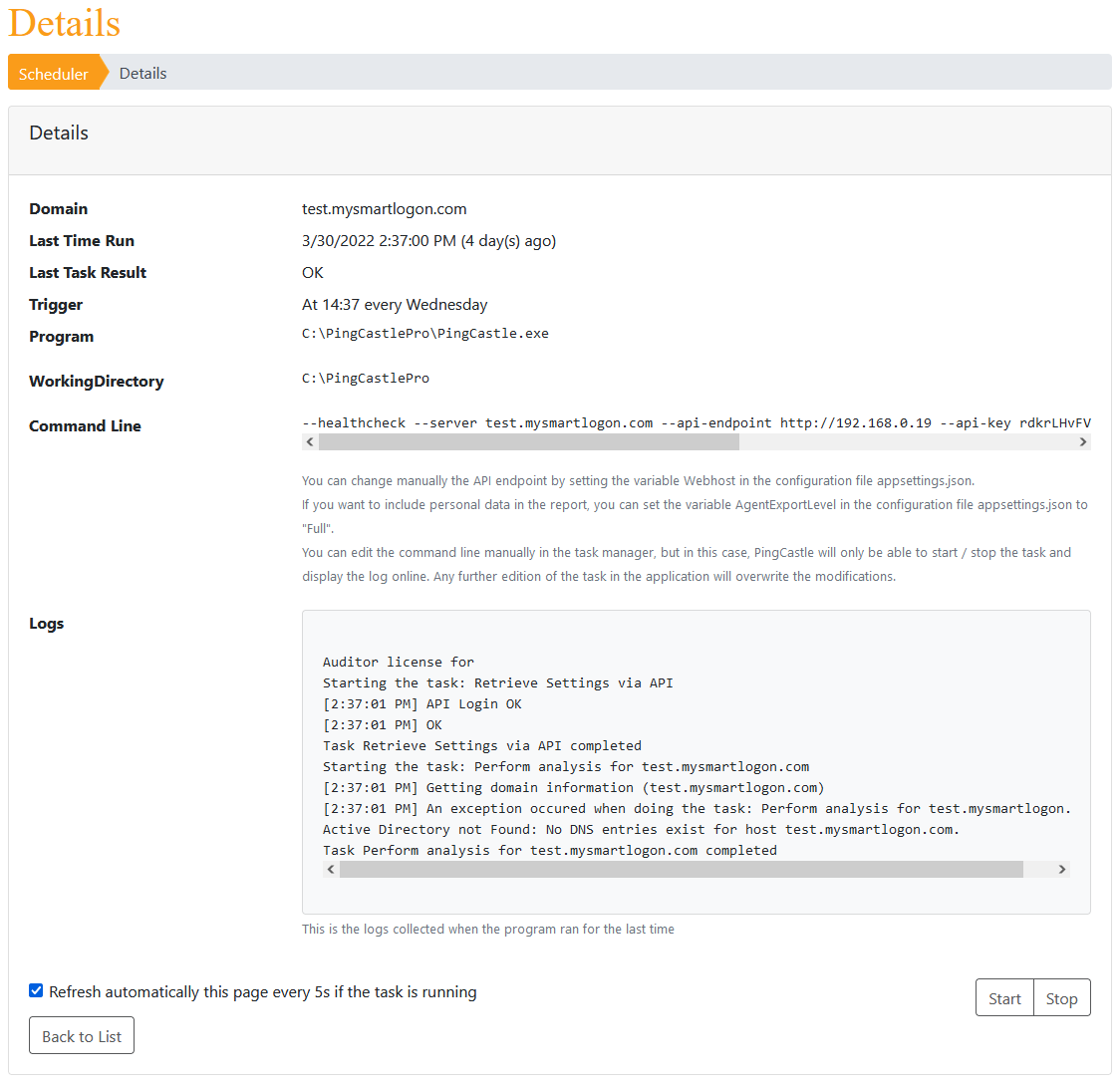Click the Command Line horizontal scrollbar thumb
Screen dimensions: 1120x1083
[x=528, y=442]
